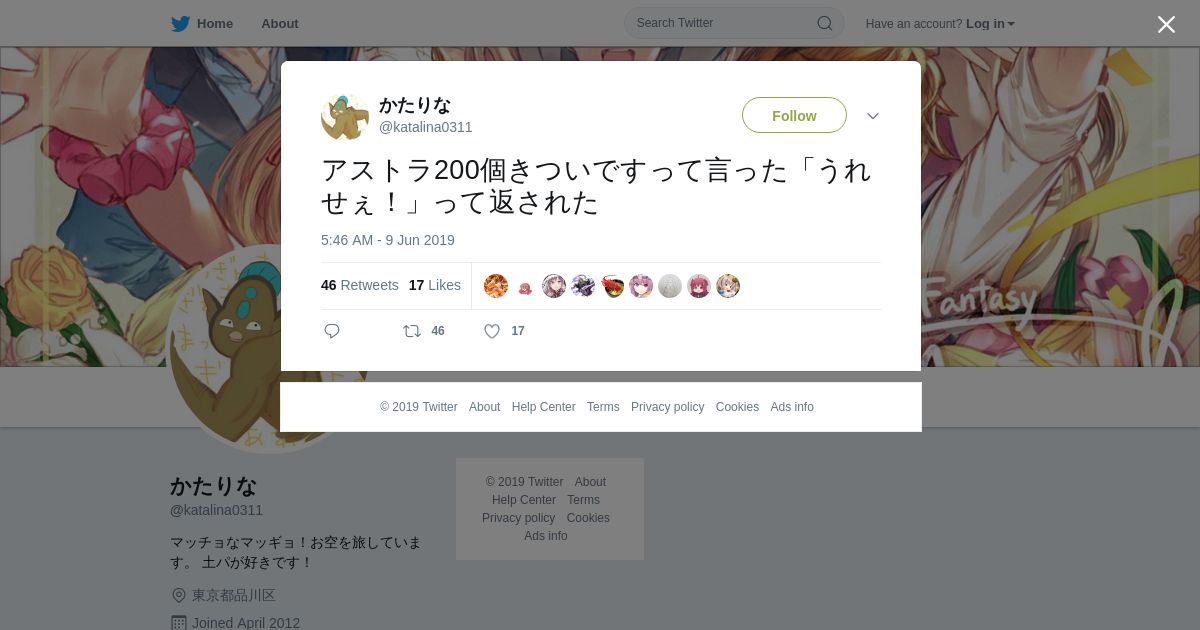Open the About item in the top navigation bar
Screen dimensions: 1200x630
pos(280,24)
